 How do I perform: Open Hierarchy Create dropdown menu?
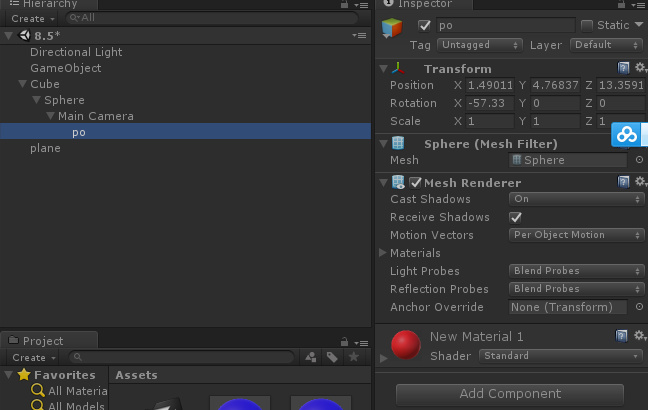(32, 19)
